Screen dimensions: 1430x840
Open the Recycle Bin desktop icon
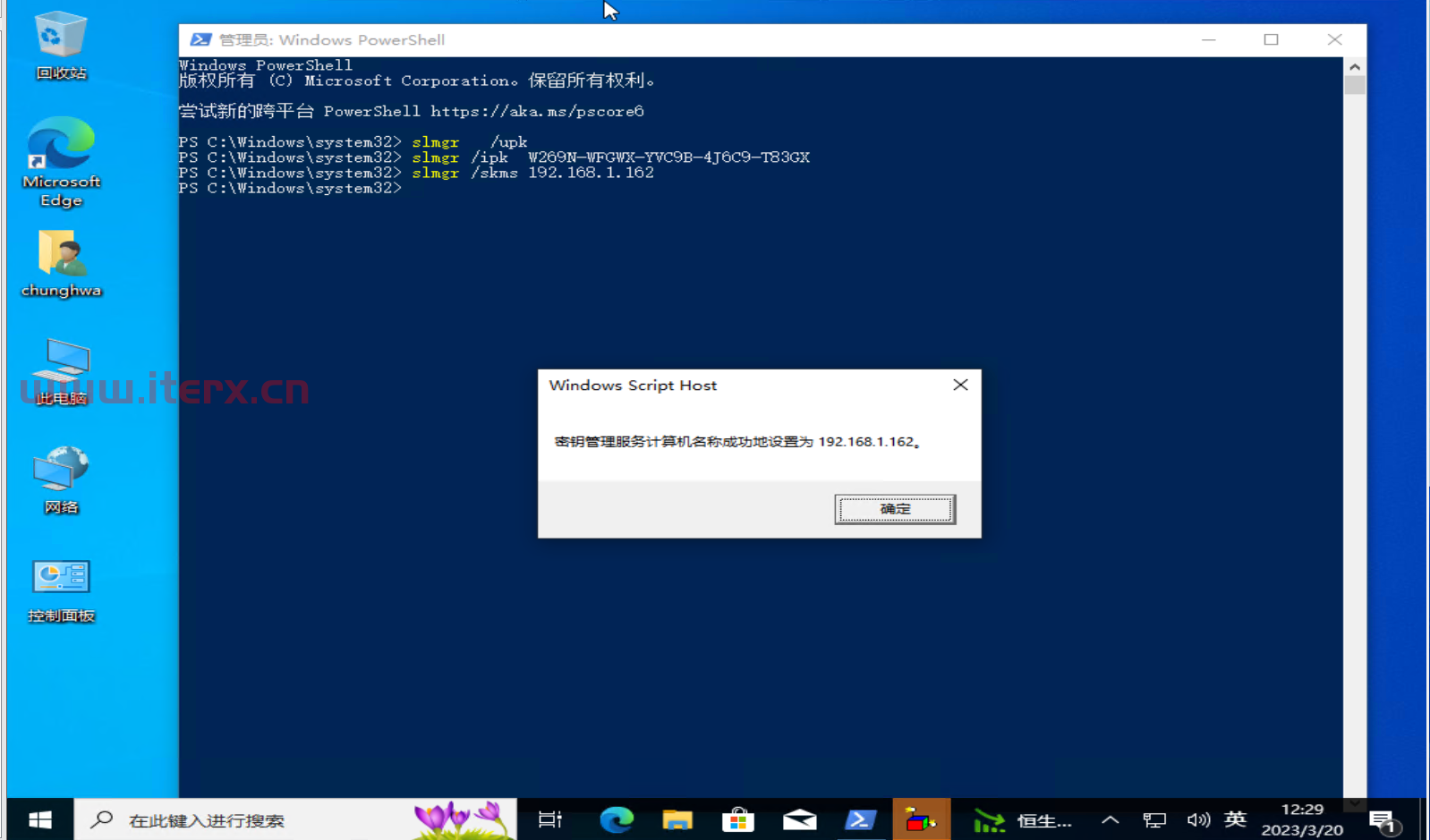click(61, 46)
